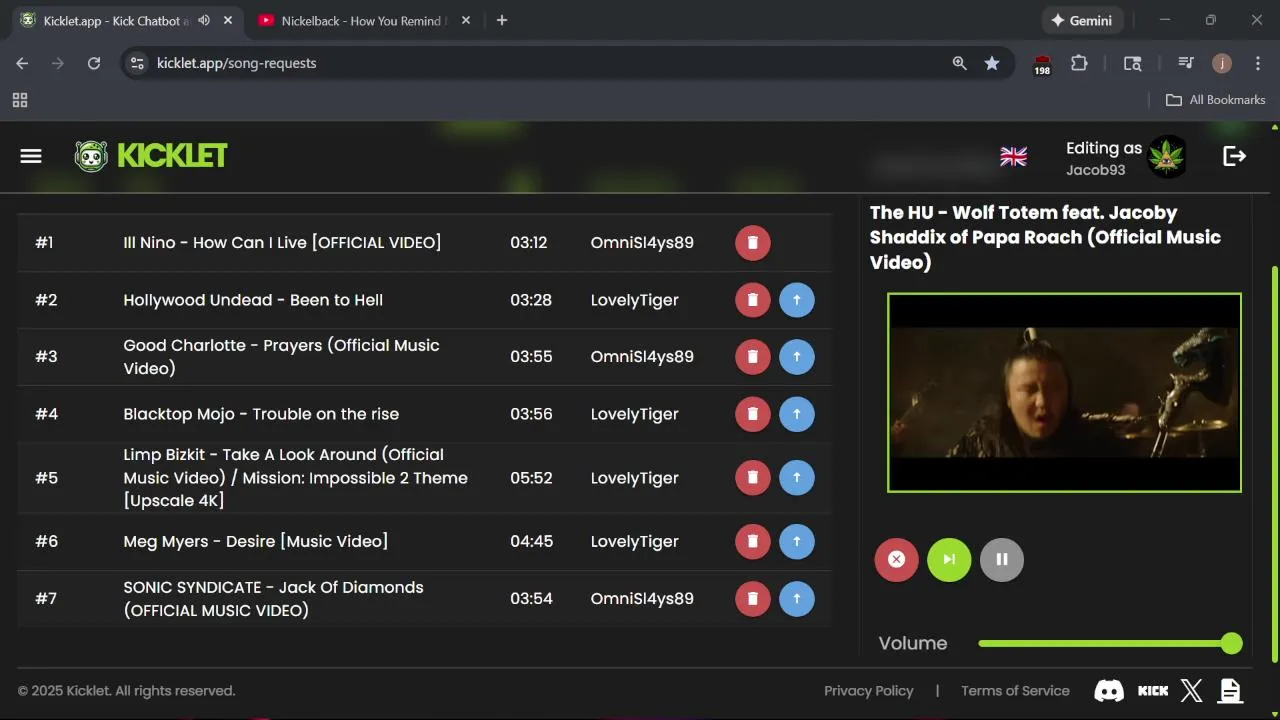This screenshot has height=720, width=1280.
Task: Bookmark this page with star
Action: [992, 63]
